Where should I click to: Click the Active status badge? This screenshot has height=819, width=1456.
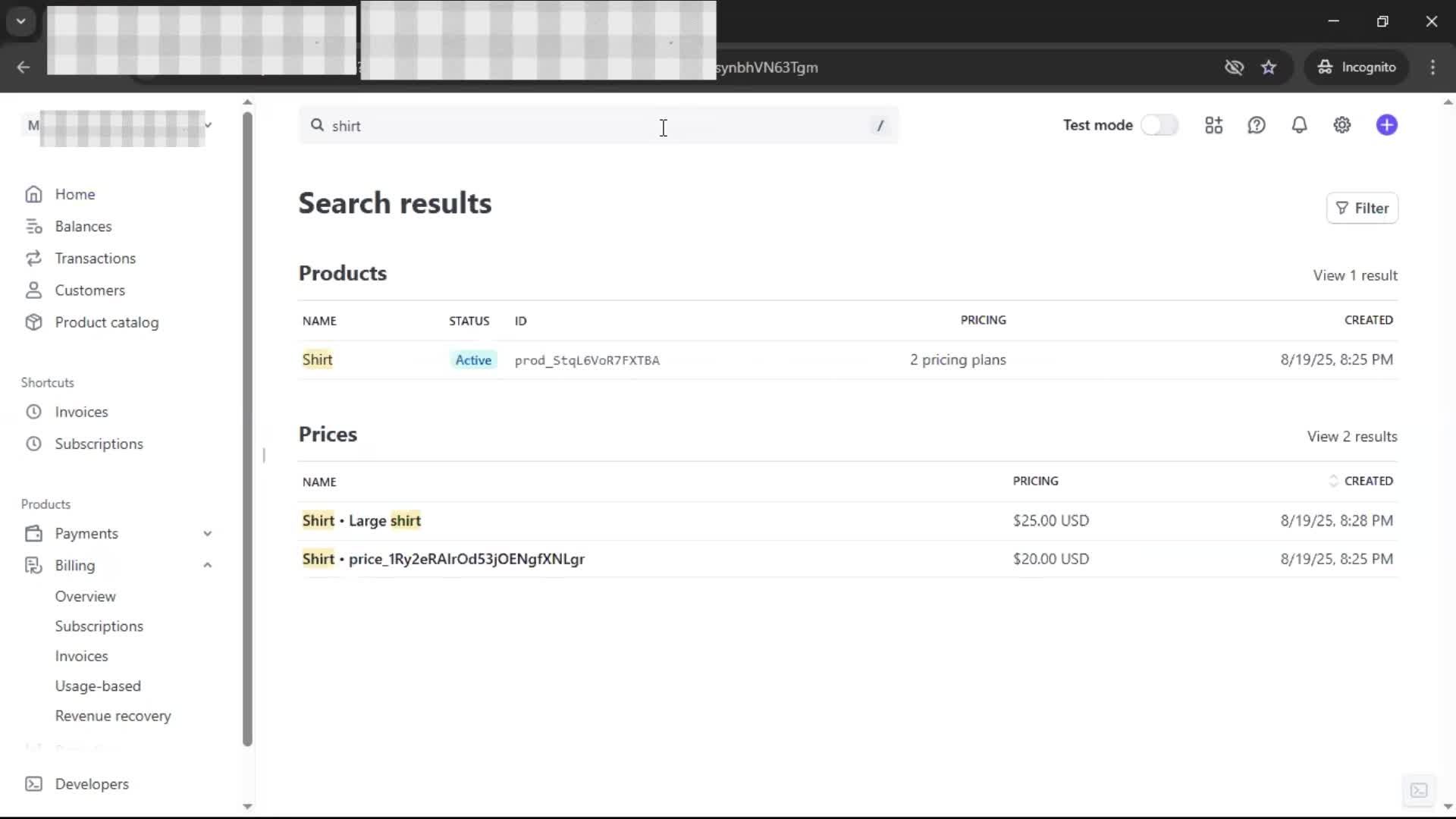(473, 360)
